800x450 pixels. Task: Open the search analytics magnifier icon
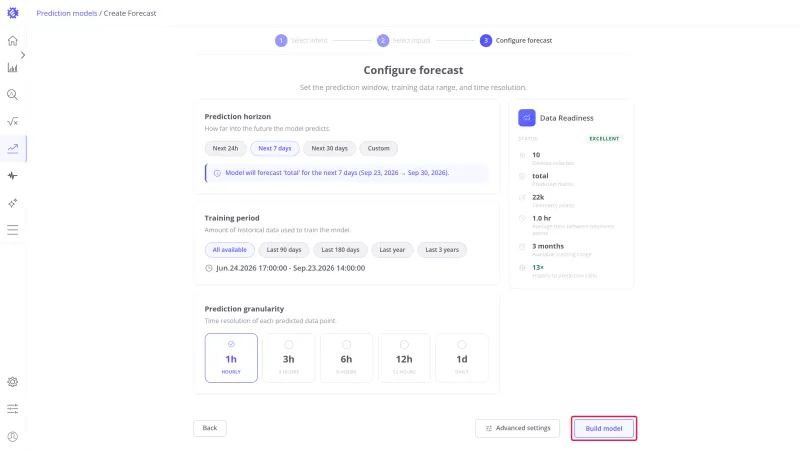[x=13, y=94]
